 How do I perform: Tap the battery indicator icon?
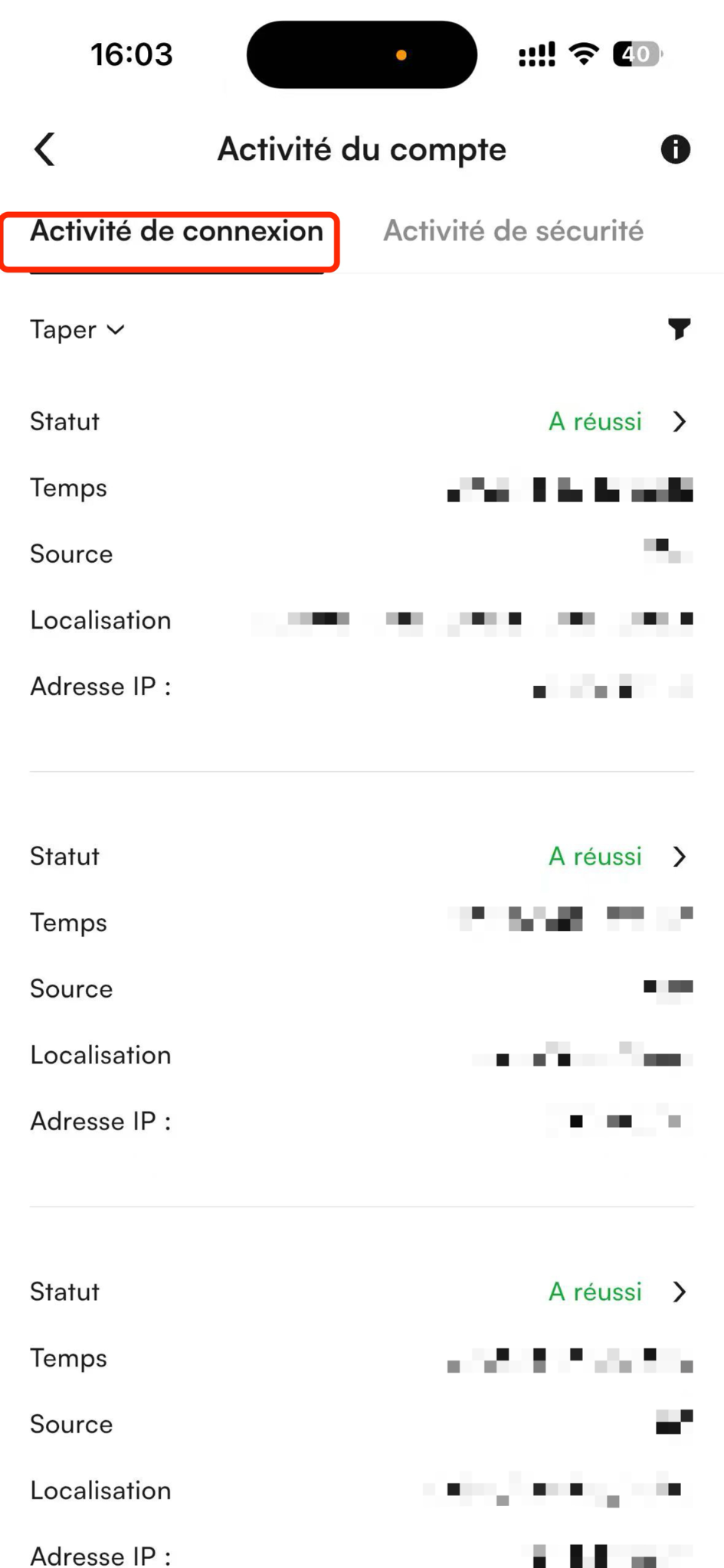coord(637,54)
